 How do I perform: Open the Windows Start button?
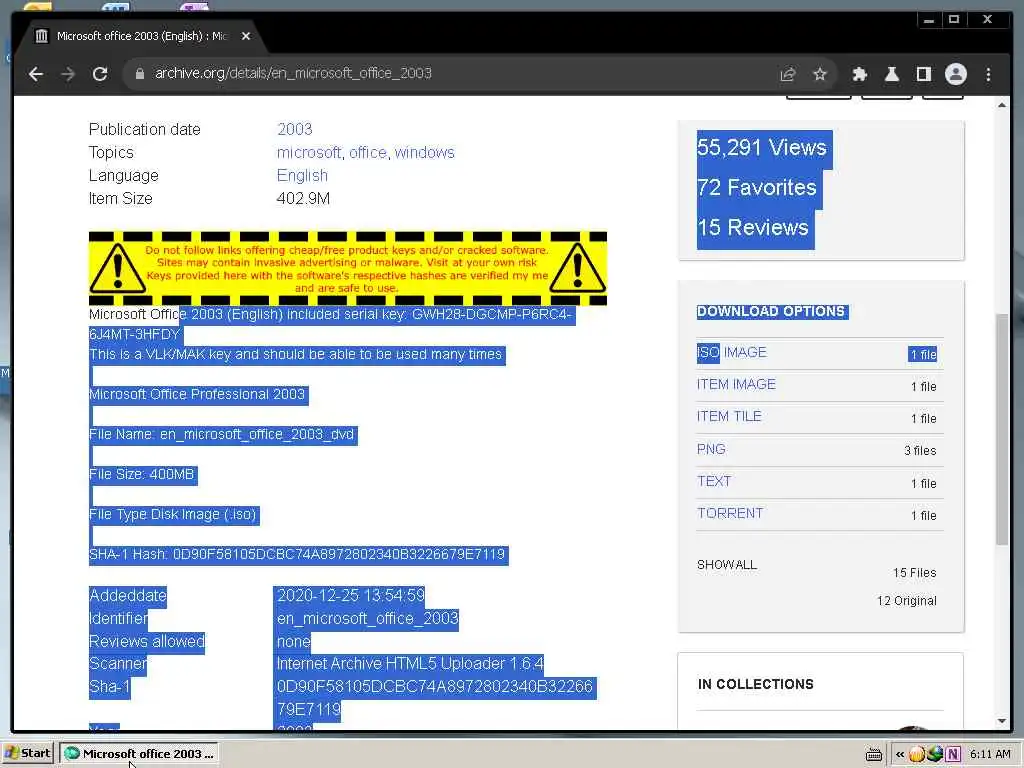(27, 754)
